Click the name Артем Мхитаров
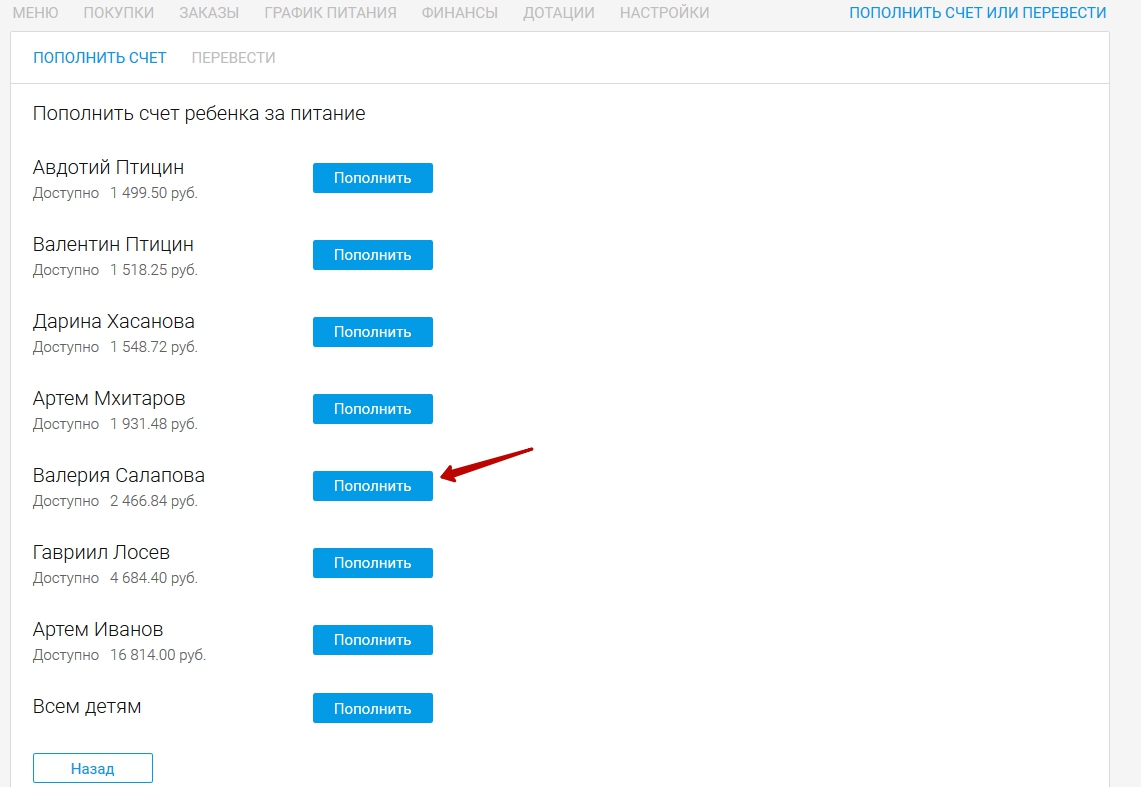This screenshot has height=787, width=1141. coord(109,399)
